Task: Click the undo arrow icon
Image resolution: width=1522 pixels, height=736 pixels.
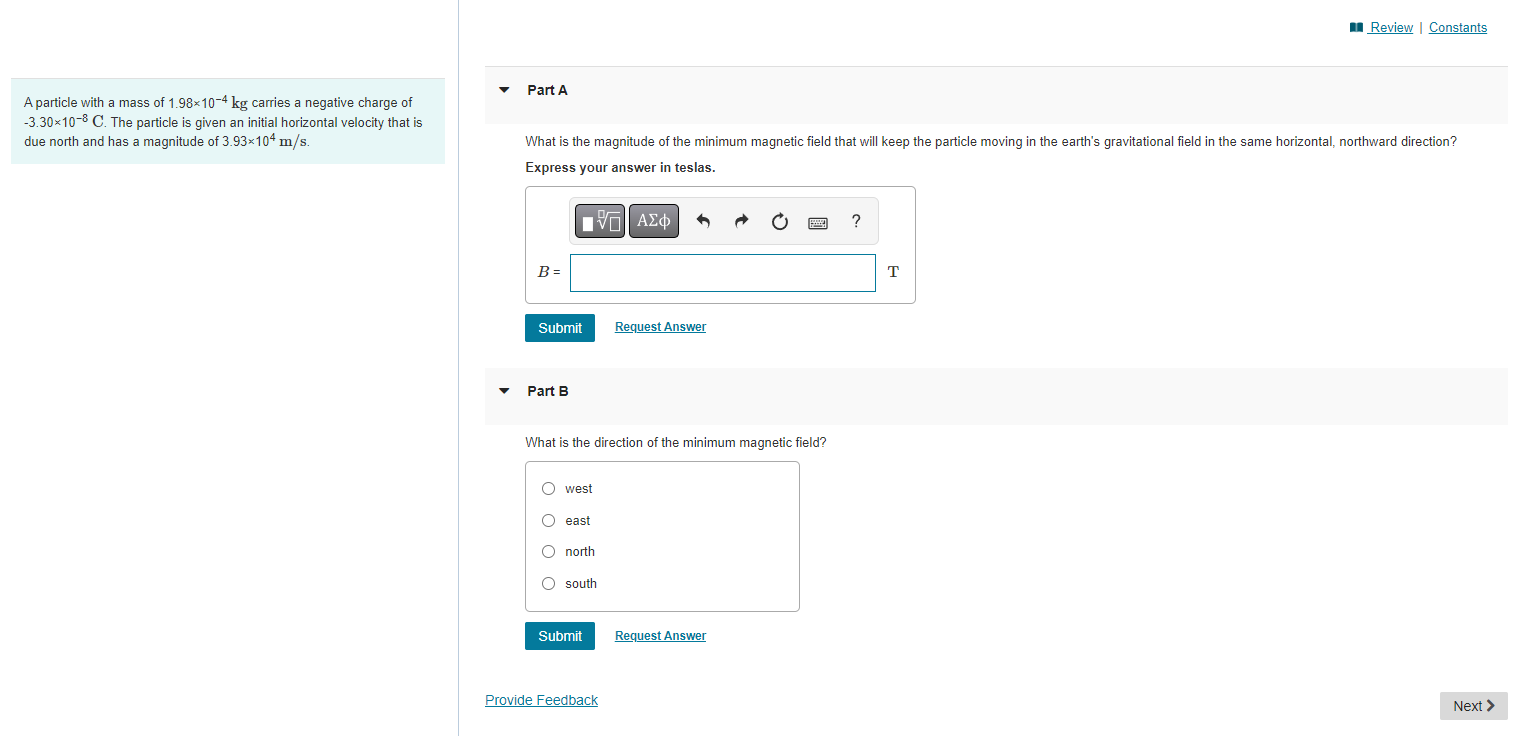Action: tap(703, 222)
